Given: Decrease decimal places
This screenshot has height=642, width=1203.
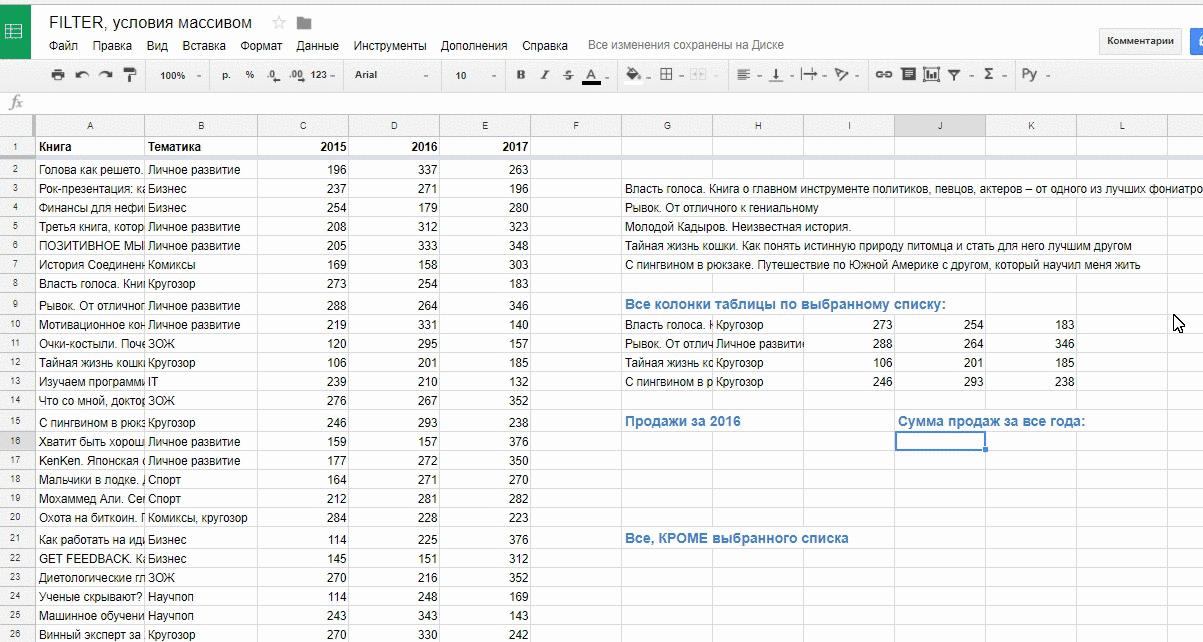Looking at the screenshot, I should click(274, 75).
